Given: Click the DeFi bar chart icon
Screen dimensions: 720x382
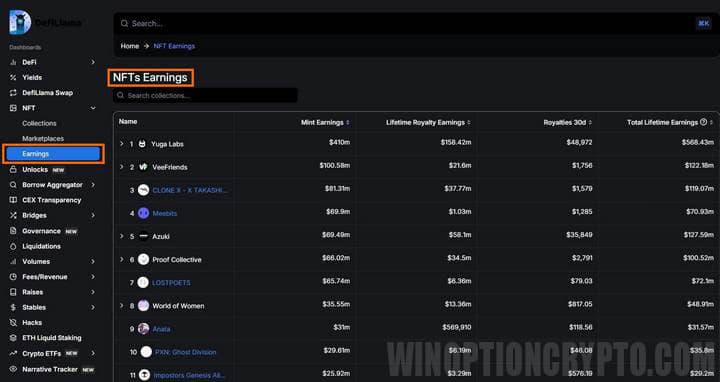Looking at the screenshot, I should pyautogui.click(x=13, y=62).
